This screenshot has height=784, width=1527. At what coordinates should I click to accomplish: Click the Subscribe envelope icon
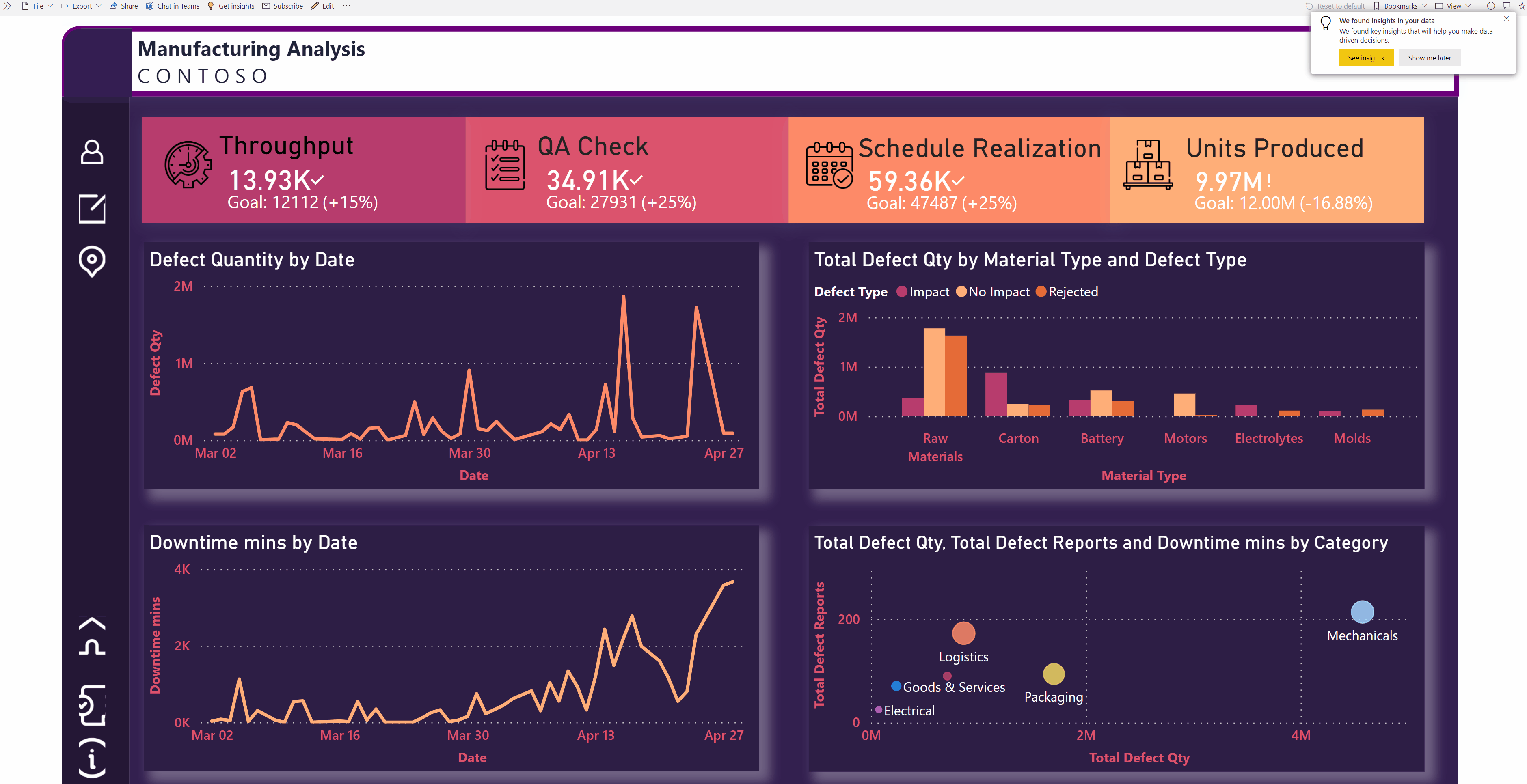[x=267, y=6]
